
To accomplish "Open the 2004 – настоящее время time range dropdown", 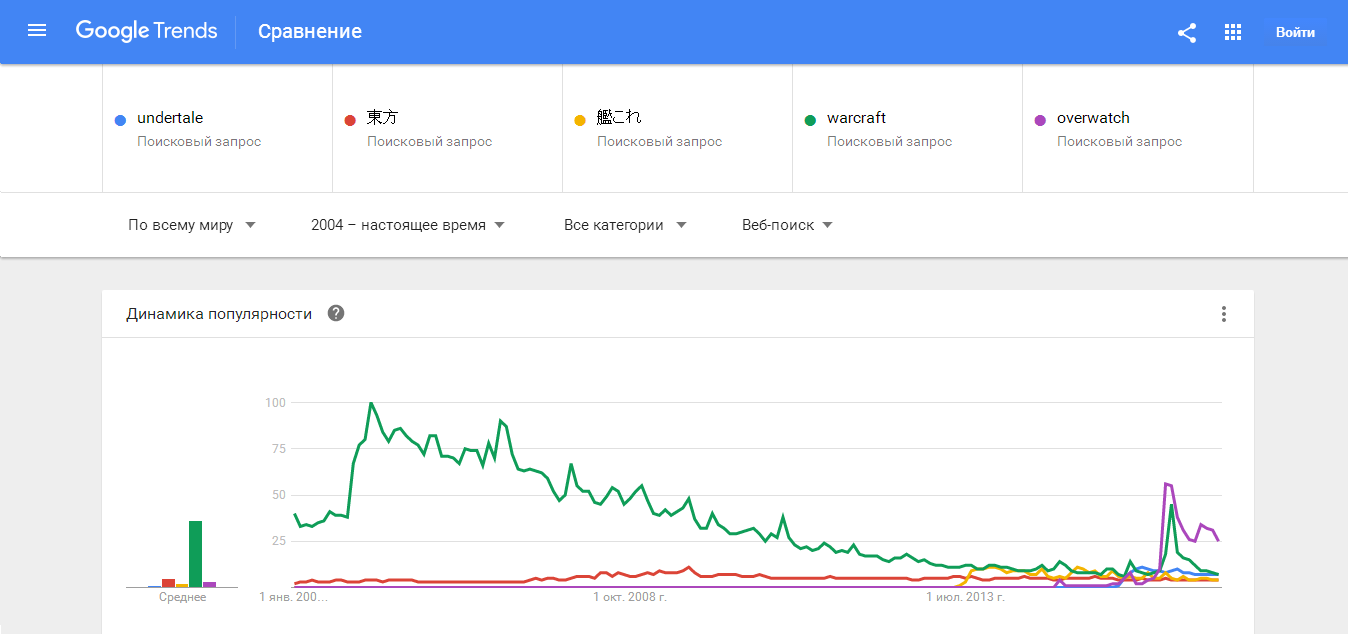I will point(408,225).
